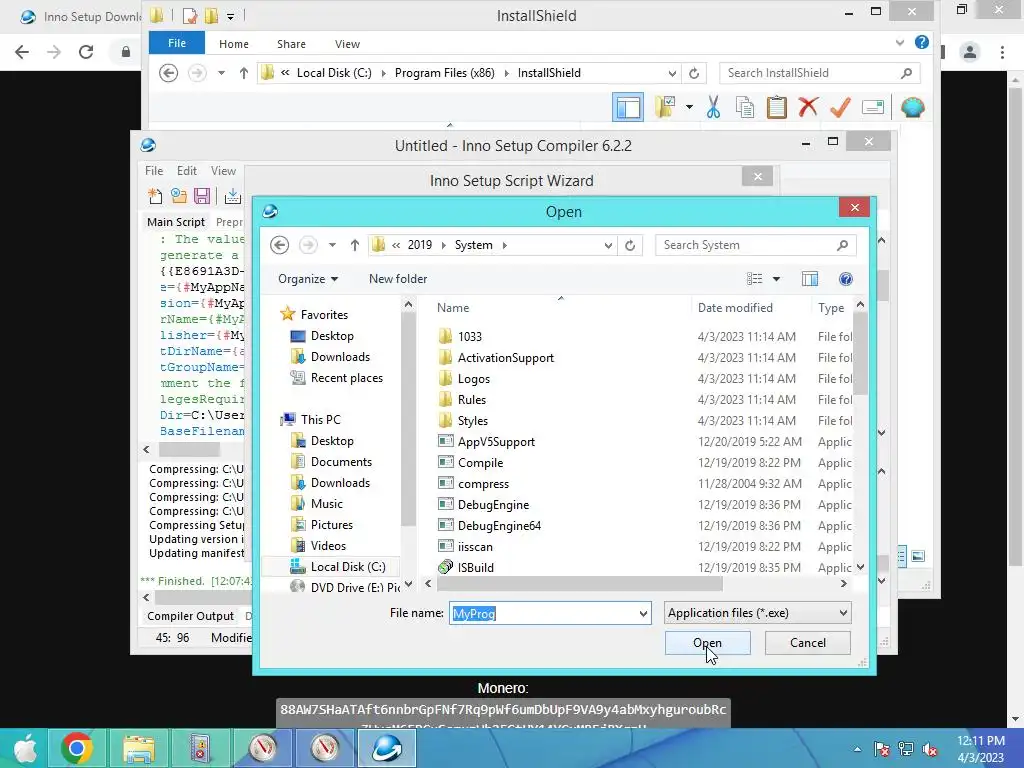Cancel the Open file dialog
Viewport: 1024px width, 768px height.
(807, 643)
